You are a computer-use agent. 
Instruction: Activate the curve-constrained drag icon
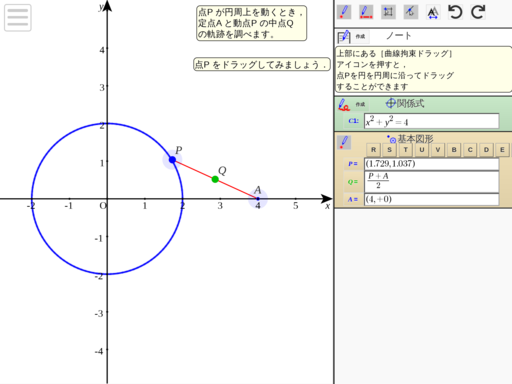tap(411, 12)
